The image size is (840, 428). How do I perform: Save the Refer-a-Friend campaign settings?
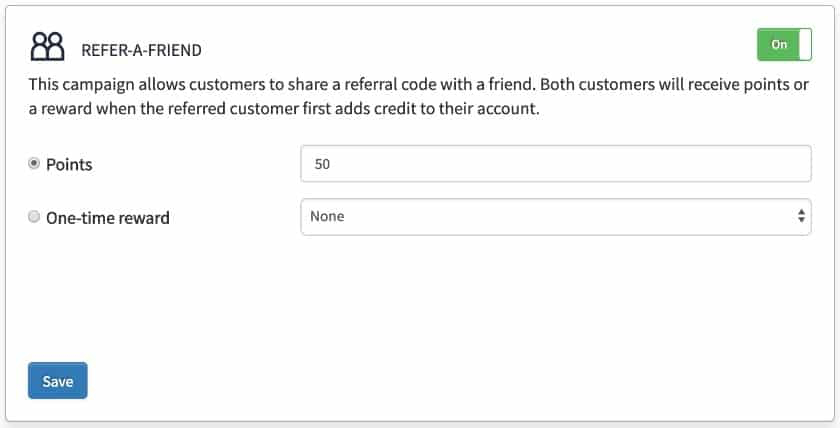[x=58, y=381]
